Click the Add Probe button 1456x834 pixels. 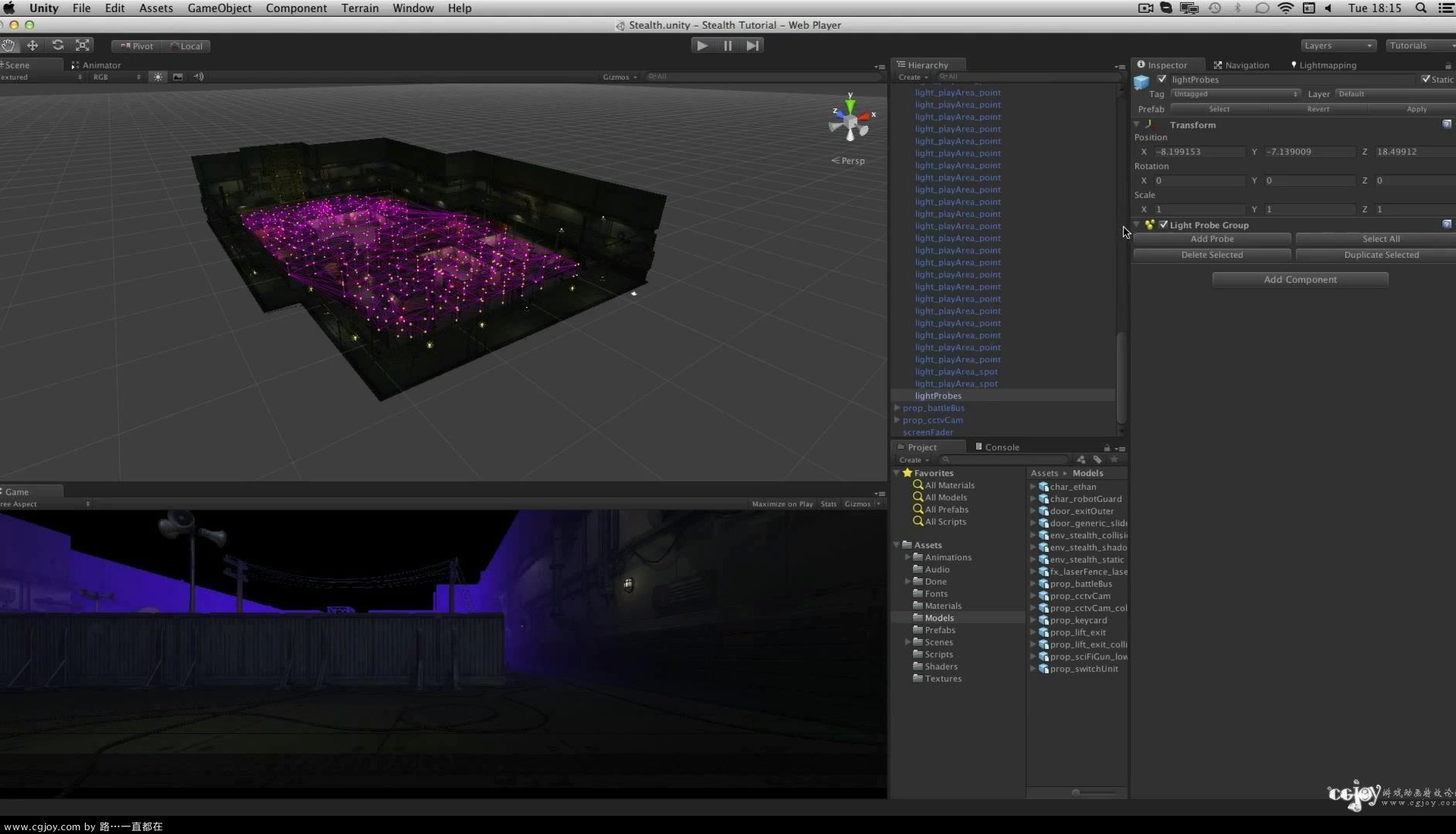(1212, 239)
